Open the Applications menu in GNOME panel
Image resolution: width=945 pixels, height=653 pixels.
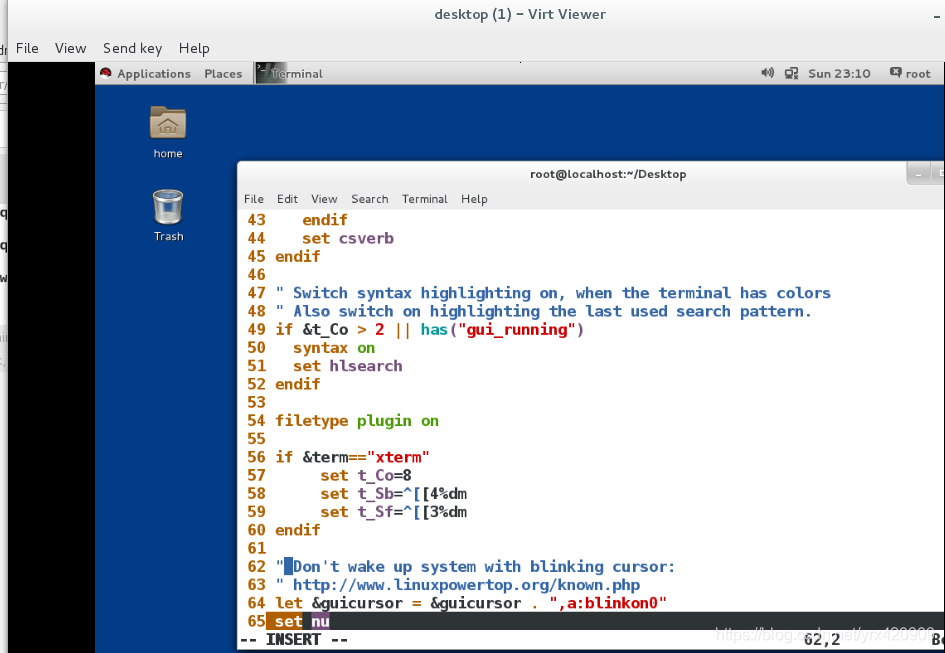point(154,74)
